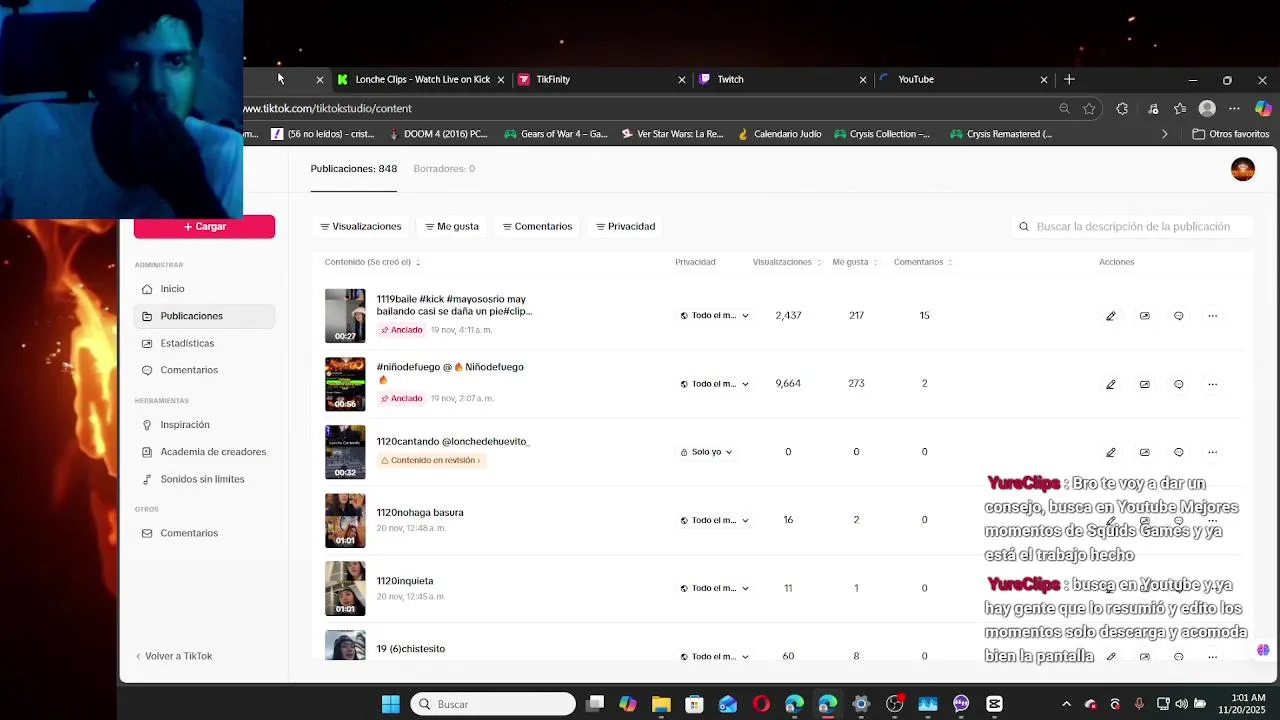Image resolution: width=1280 pixels, height=720 pixels.
Task: Open comments bubble icon for 1120cantando post
Action: click(1178, 452)
